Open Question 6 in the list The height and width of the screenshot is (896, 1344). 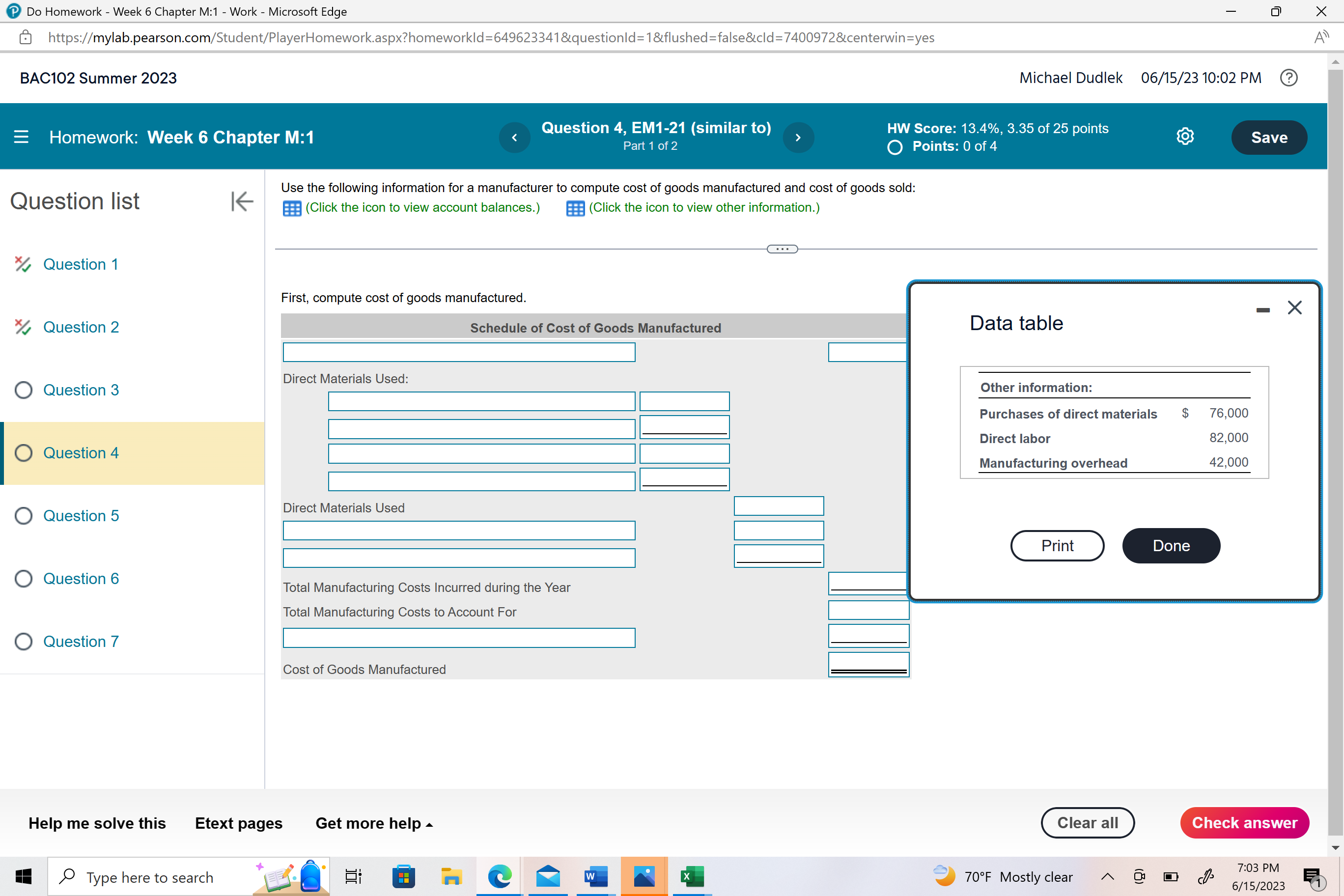point(81,578)
